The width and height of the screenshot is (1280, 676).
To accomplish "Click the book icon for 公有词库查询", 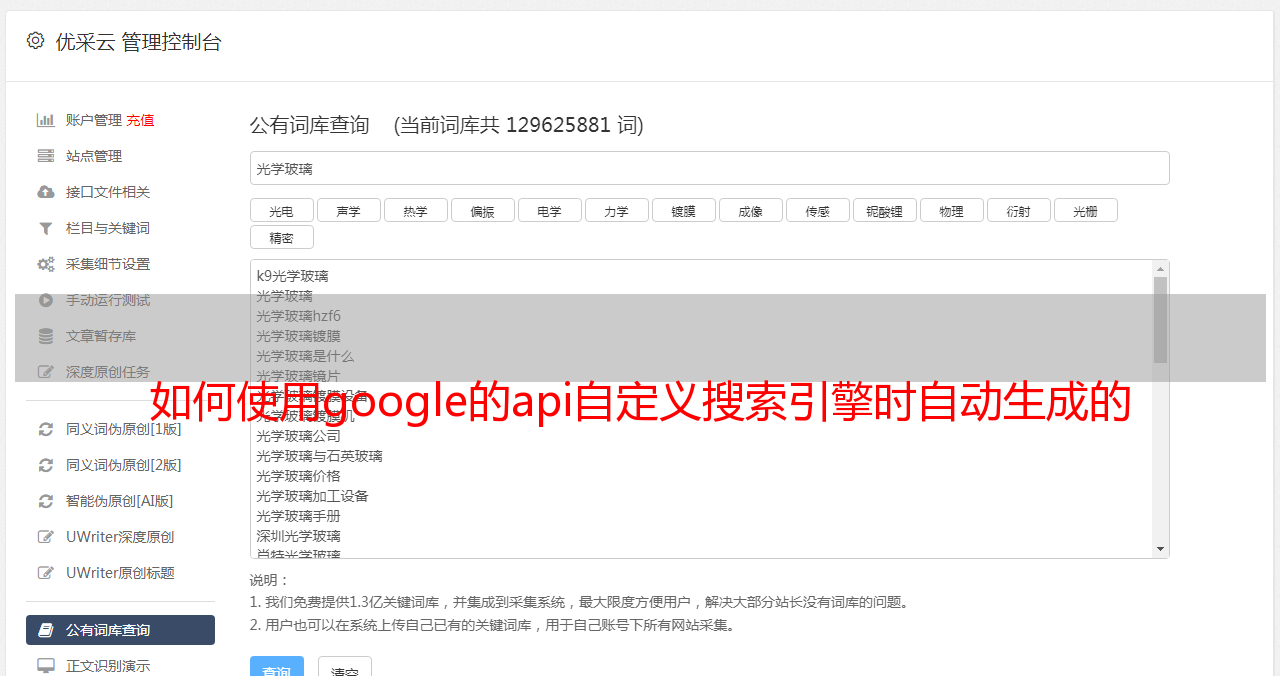I will (45, 630).
